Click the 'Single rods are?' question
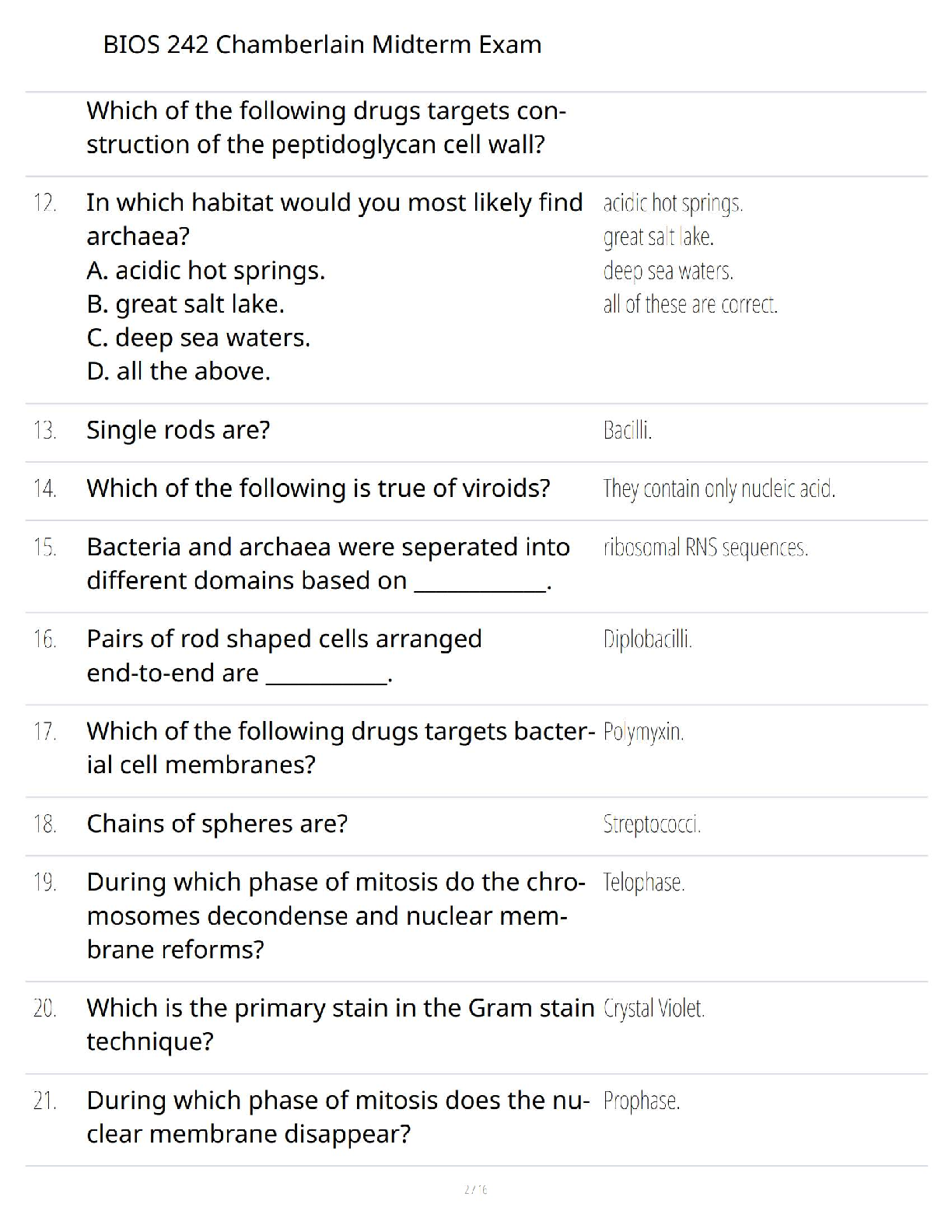952x1232 pixels. [178, 429]
